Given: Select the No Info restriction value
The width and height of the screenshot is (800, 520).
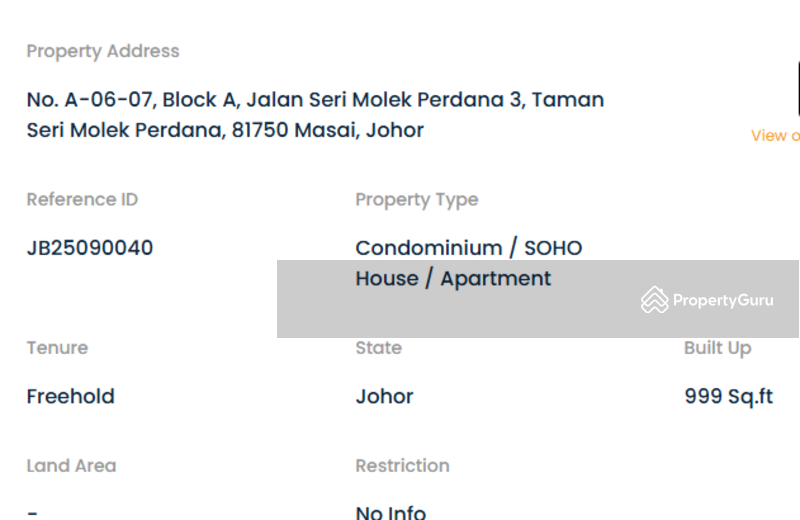Looking at the screenshot, I should (x=391, y=512).
